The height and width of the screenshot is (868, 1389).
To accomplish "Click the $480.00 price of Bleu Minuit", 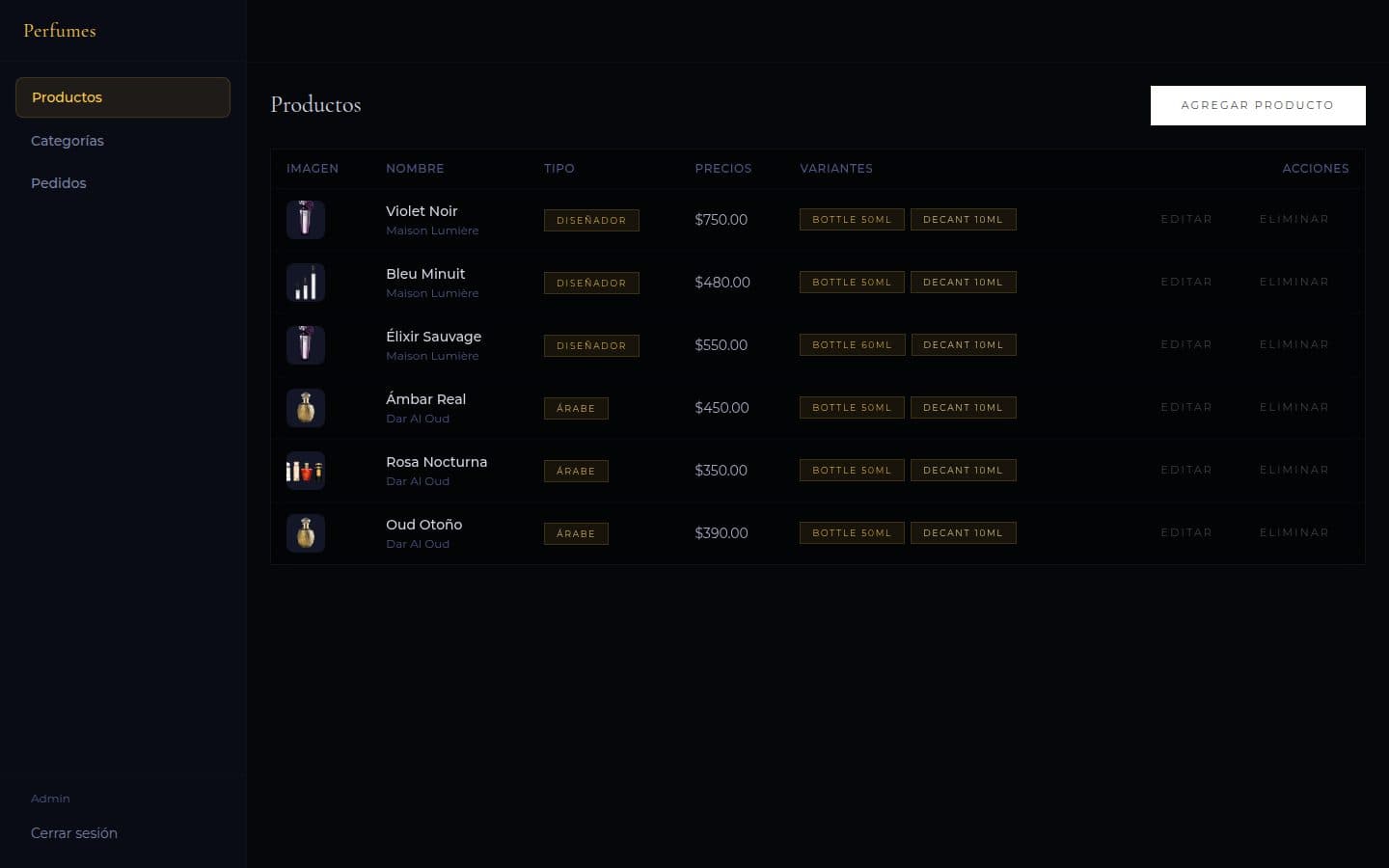I will 722,283.
